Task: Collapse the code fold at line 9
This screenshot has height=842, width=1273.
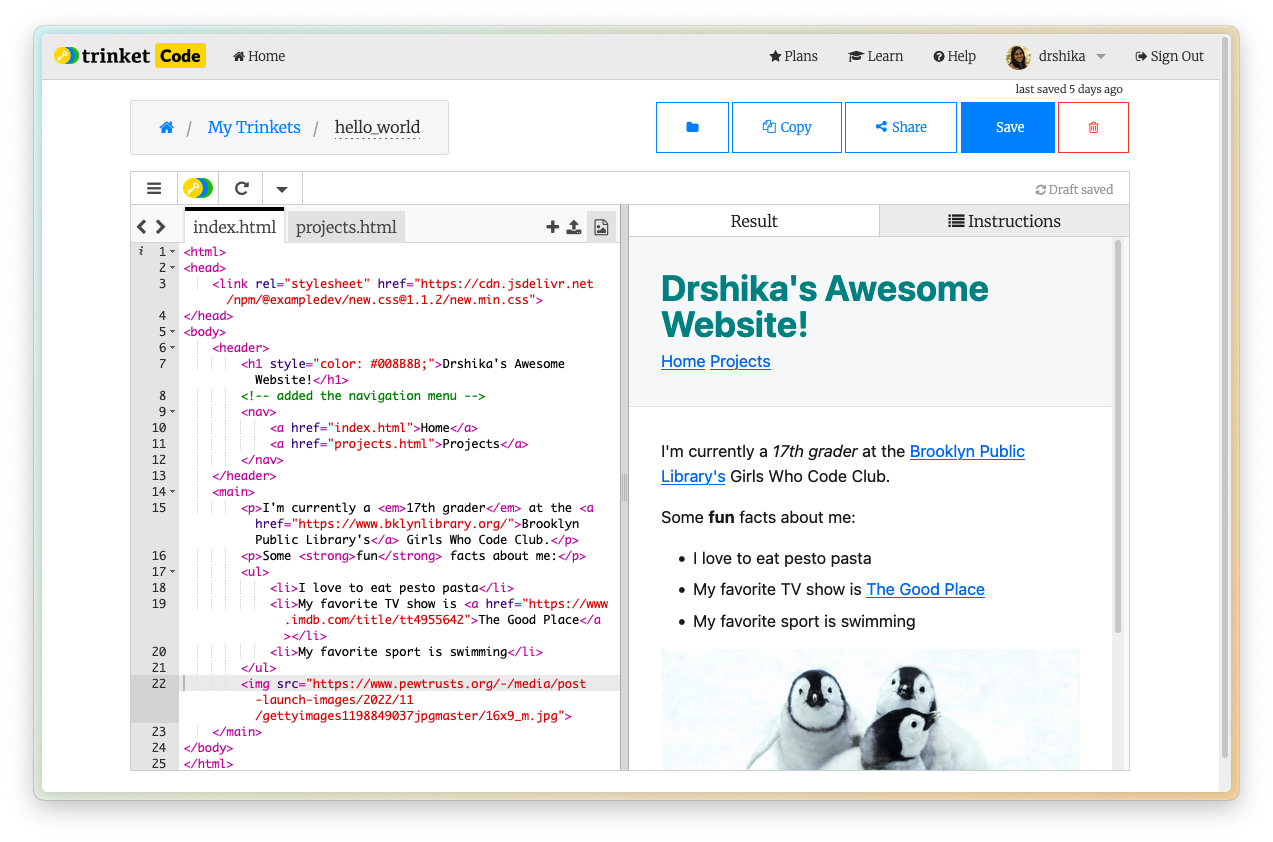Action: click(172, 412)
